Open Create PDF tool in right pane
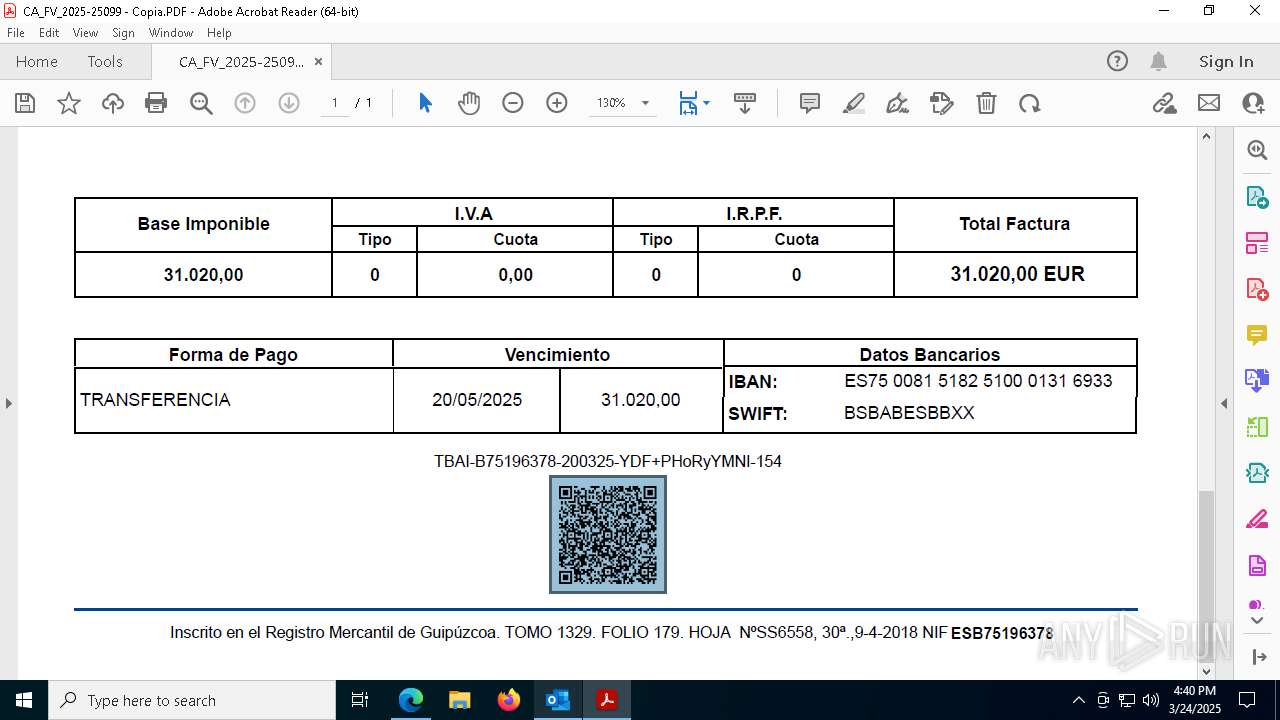 1257,288
